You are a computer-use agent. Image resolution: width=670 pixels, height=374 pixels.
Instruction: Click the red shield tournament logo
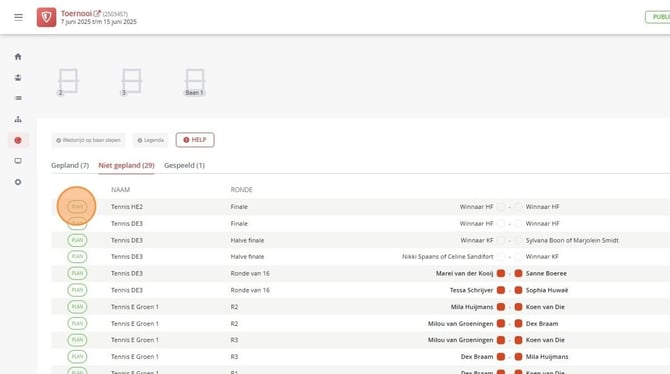[x=46, y=17]
